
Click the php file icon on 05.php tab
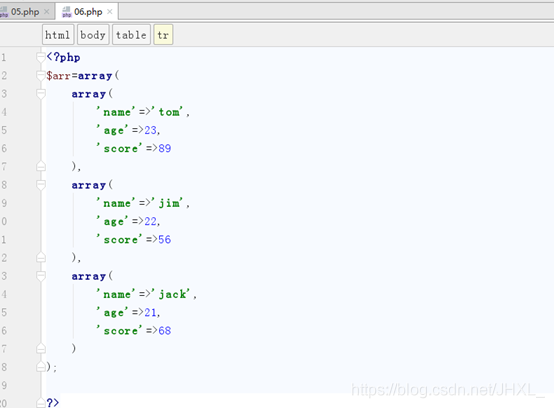tap(4, 12)
